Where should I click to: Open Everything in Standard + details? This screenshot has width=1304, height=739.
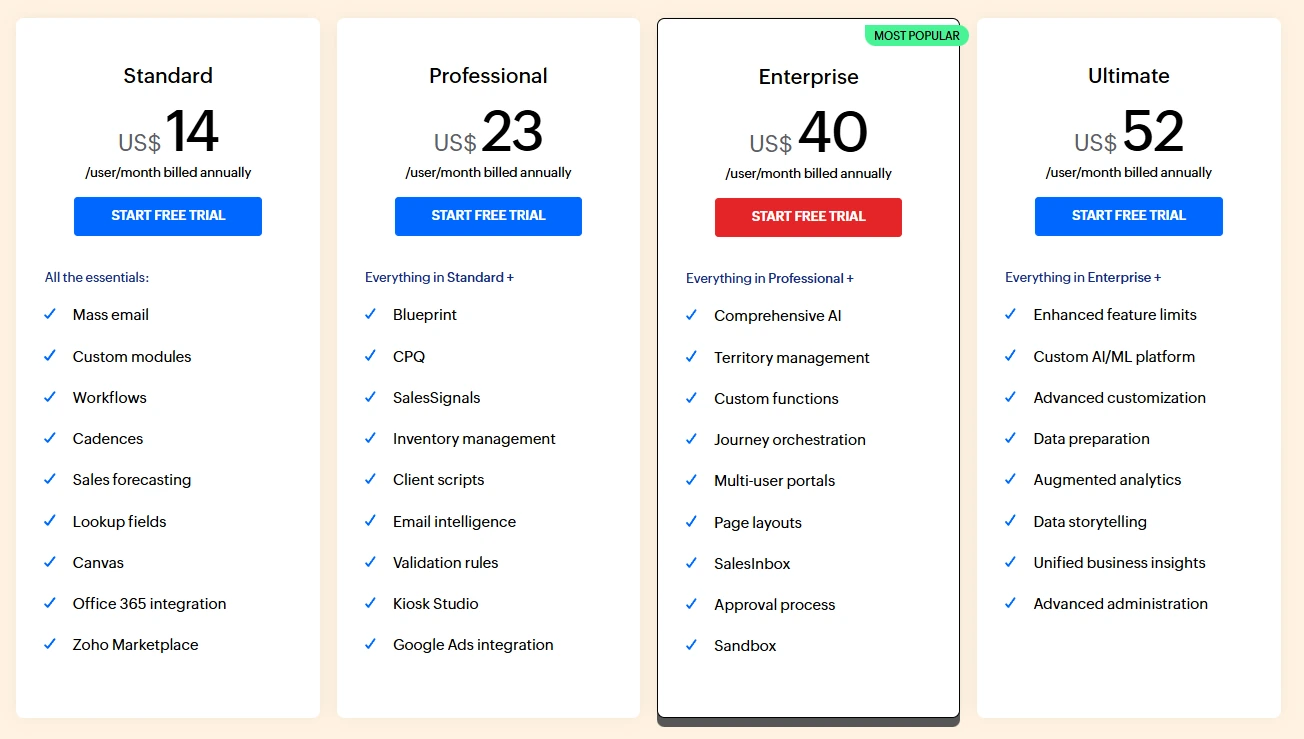coord(438,277)
